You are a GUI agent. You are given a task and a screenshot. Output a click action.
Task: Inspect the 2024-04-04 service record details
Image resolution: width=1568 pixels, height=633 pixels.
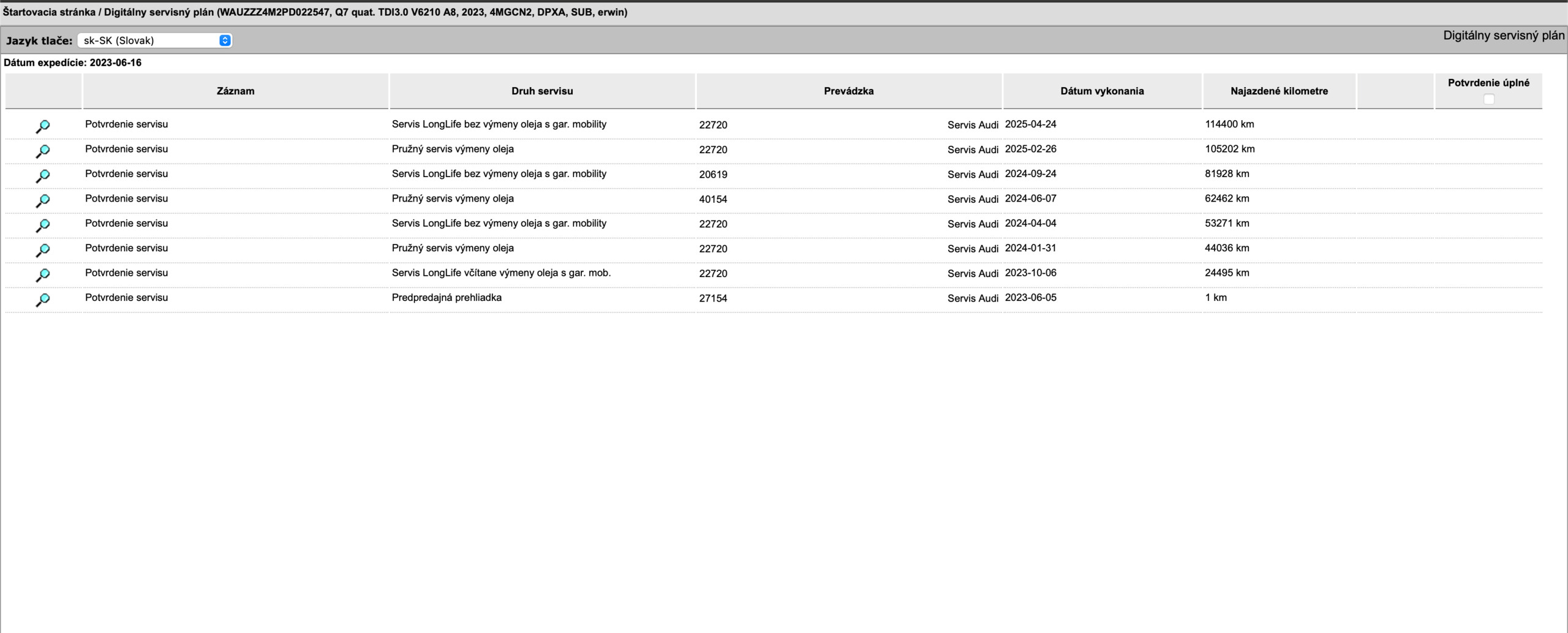[43, 226]
